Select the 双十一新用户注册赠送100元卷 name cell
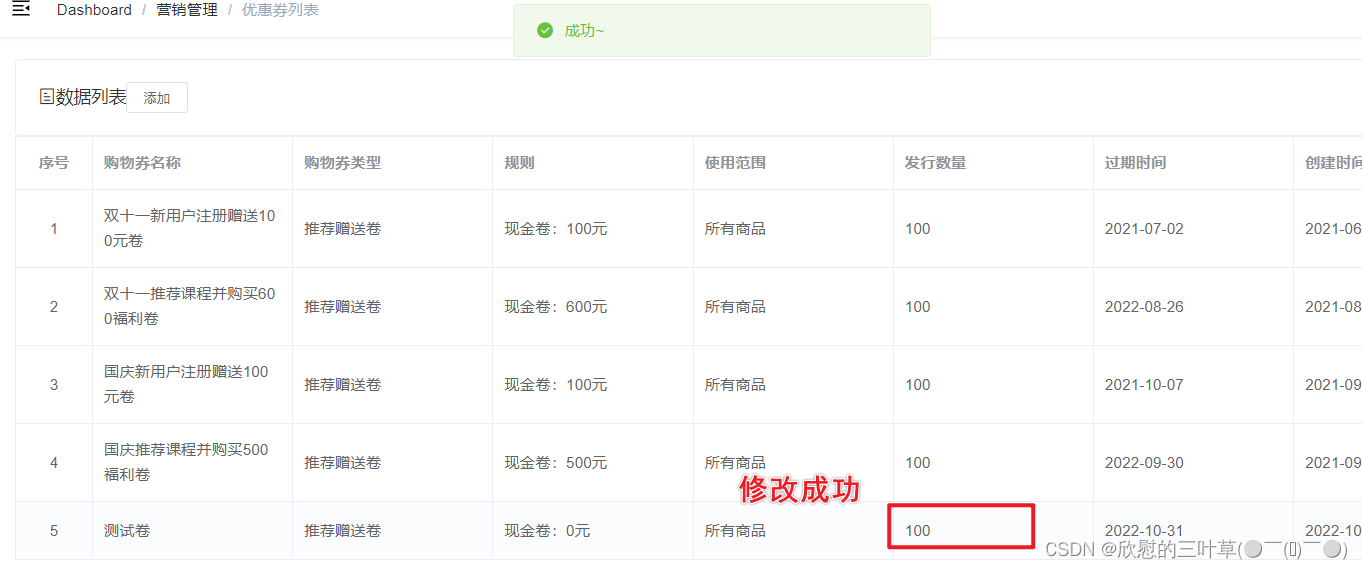The height and width of the screenshot is (569, 1362). (x=190, y=228)
